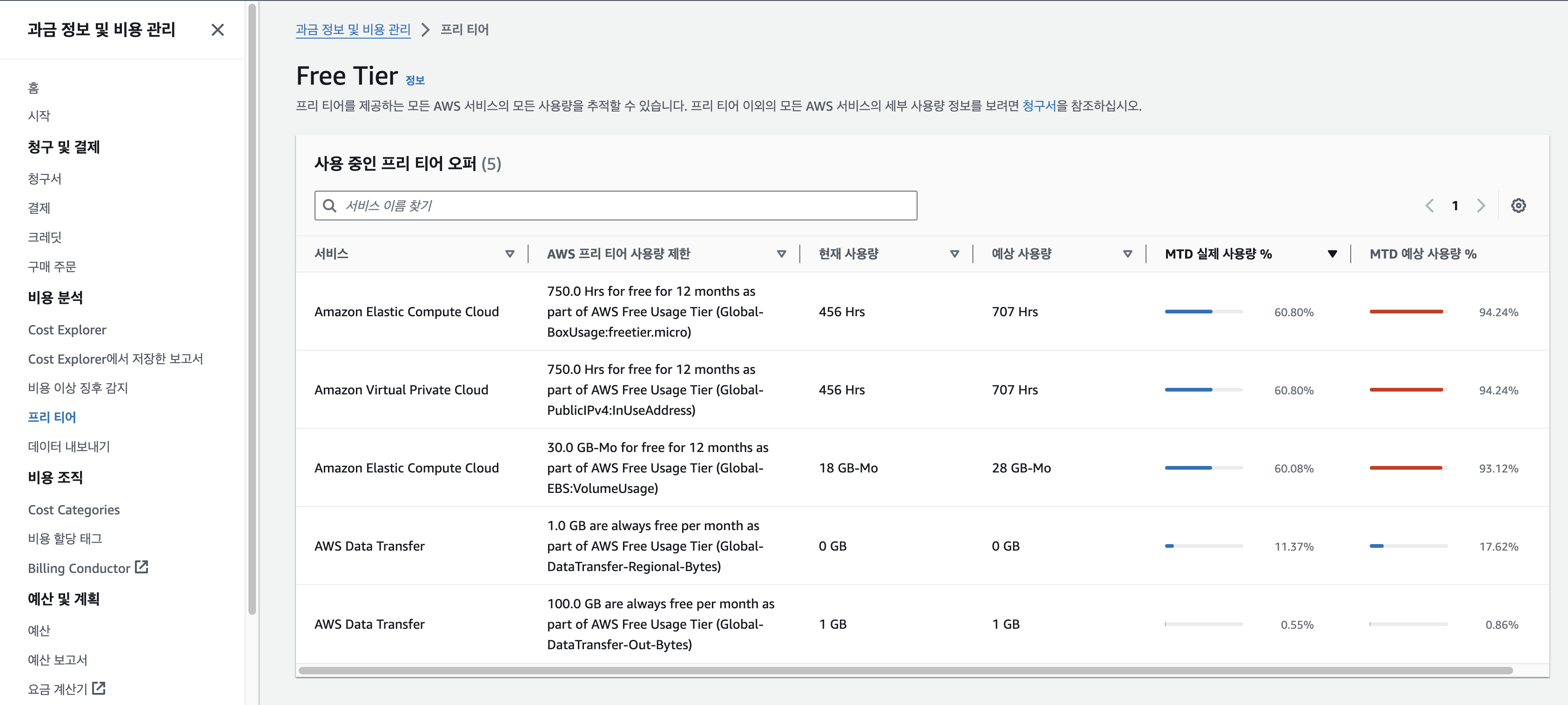Open 요금 계산기 external link icon

point(99,688)
